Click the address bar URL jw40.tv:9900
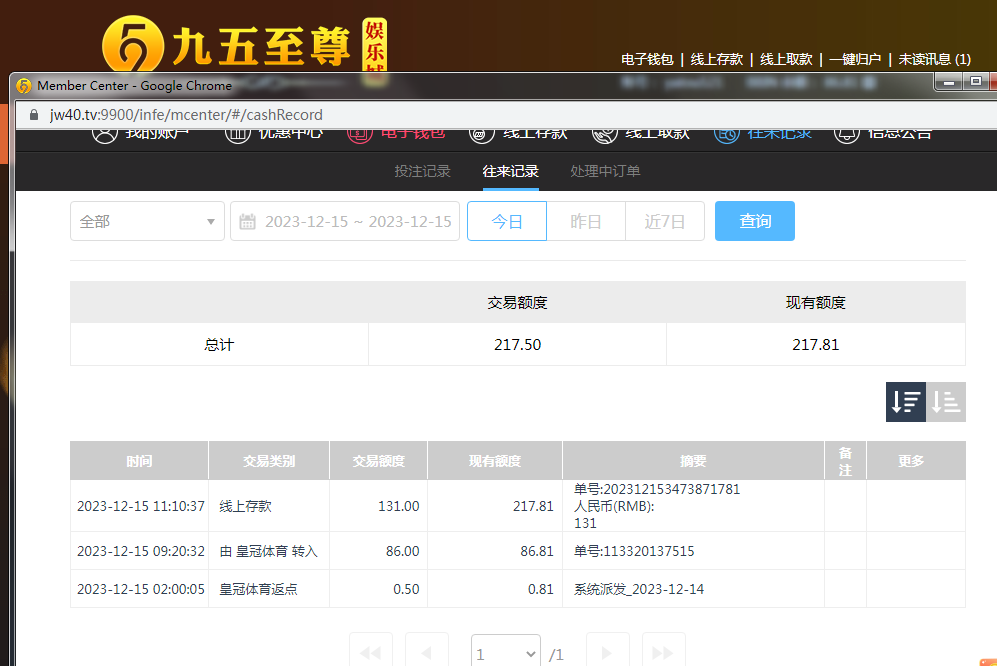 [186, 114]
